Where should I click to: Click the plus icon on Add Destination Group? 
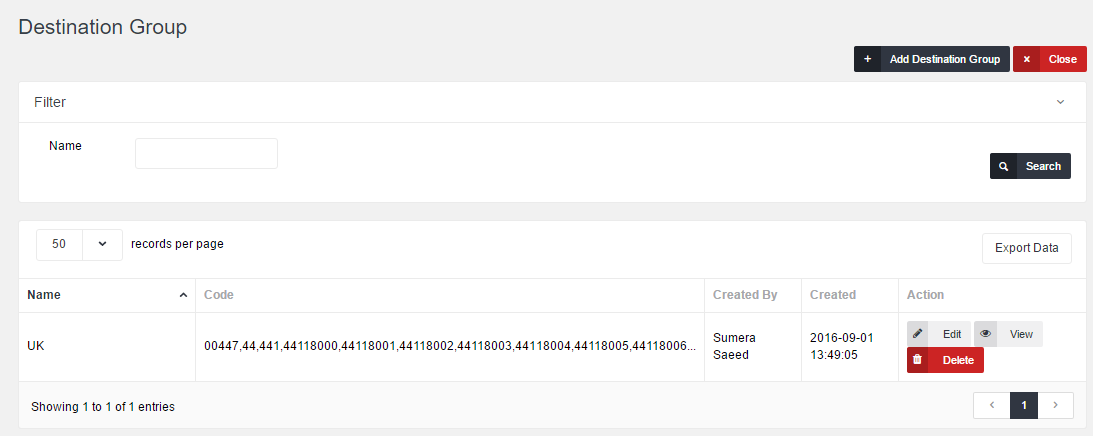click(x=867, y=59)
